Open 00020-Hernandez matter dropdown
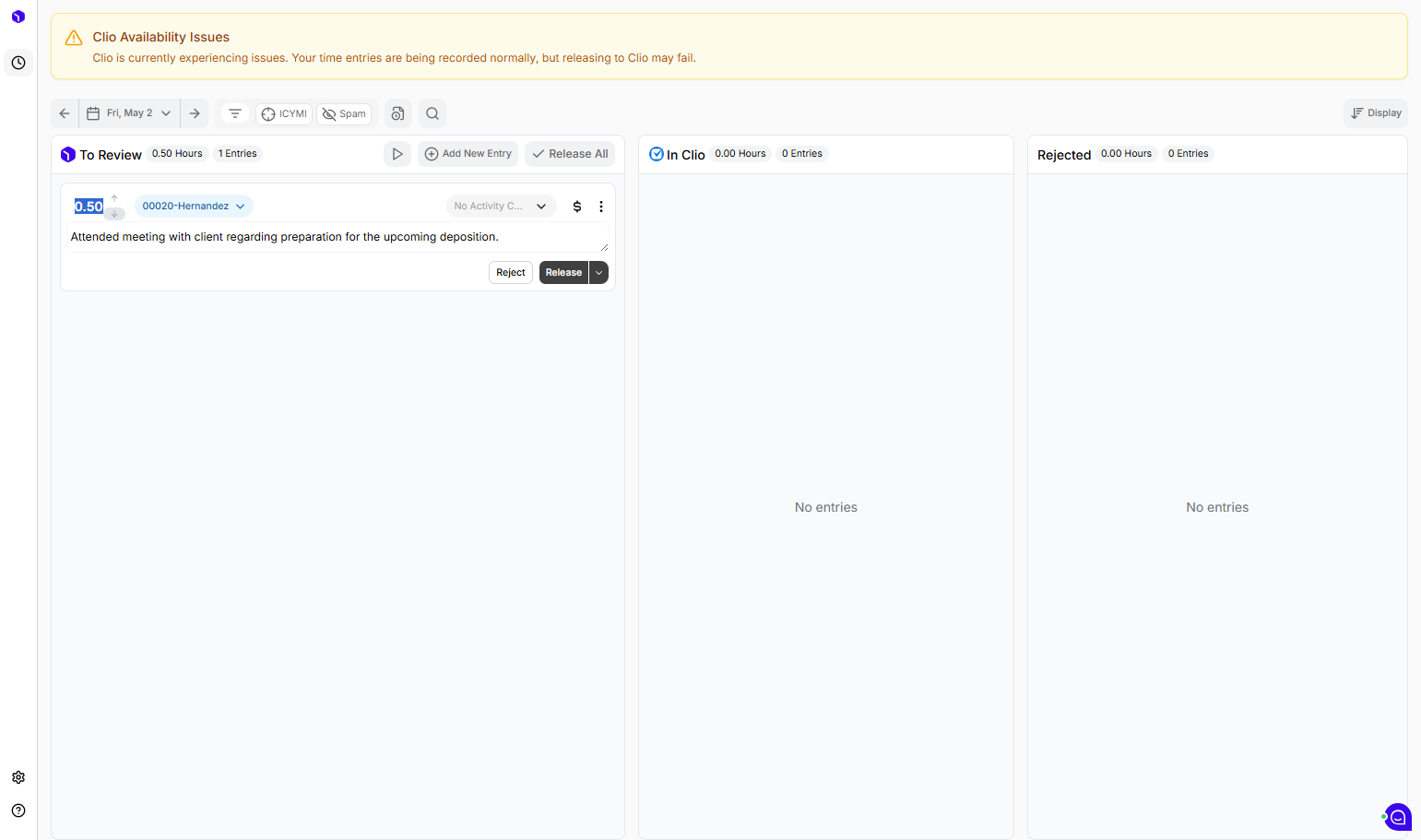 [194, 207]
